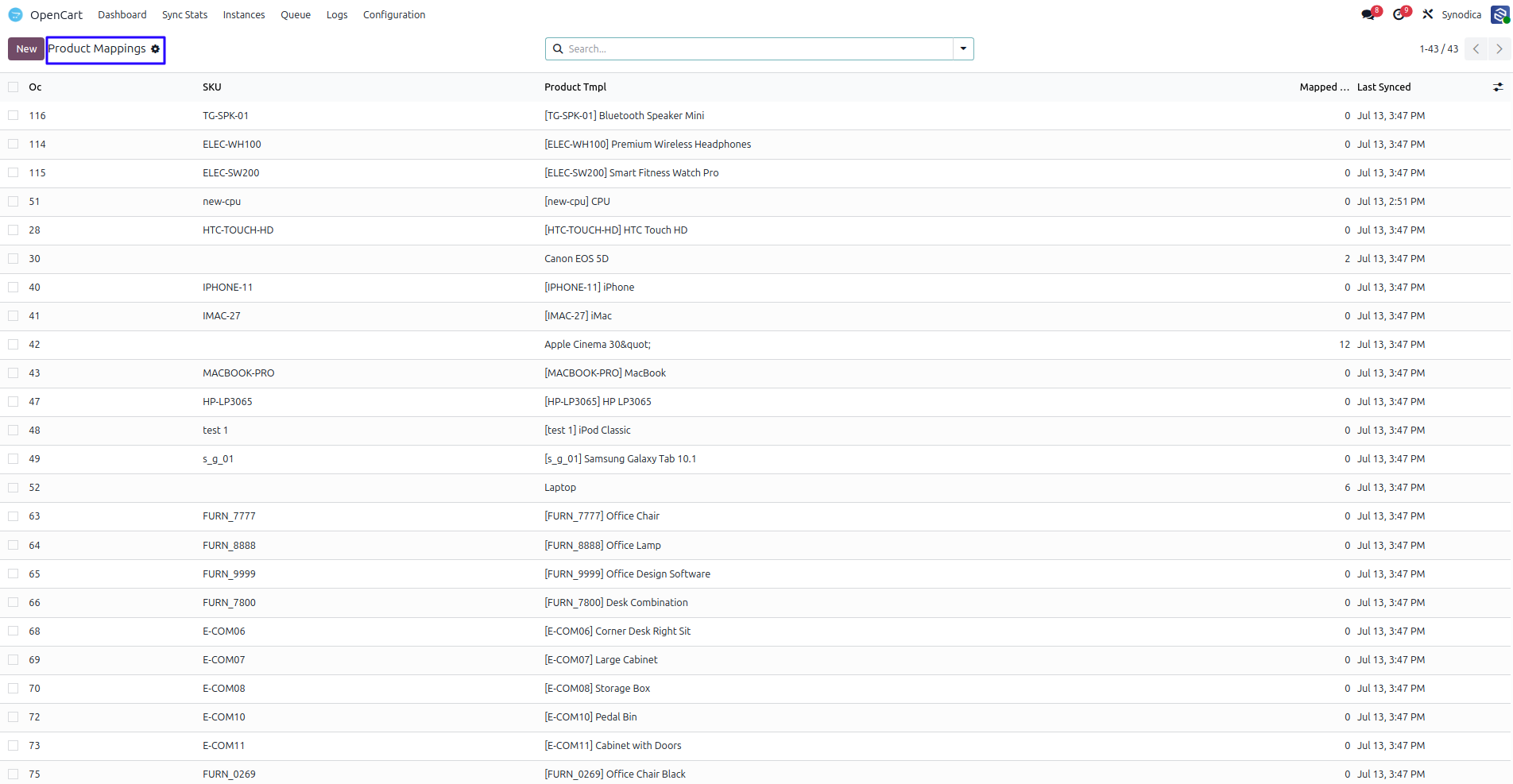1513x784 pixels.
Task: Sort by the Last Synced column header
Action: pyautogui.click(x=1384, y=87)
